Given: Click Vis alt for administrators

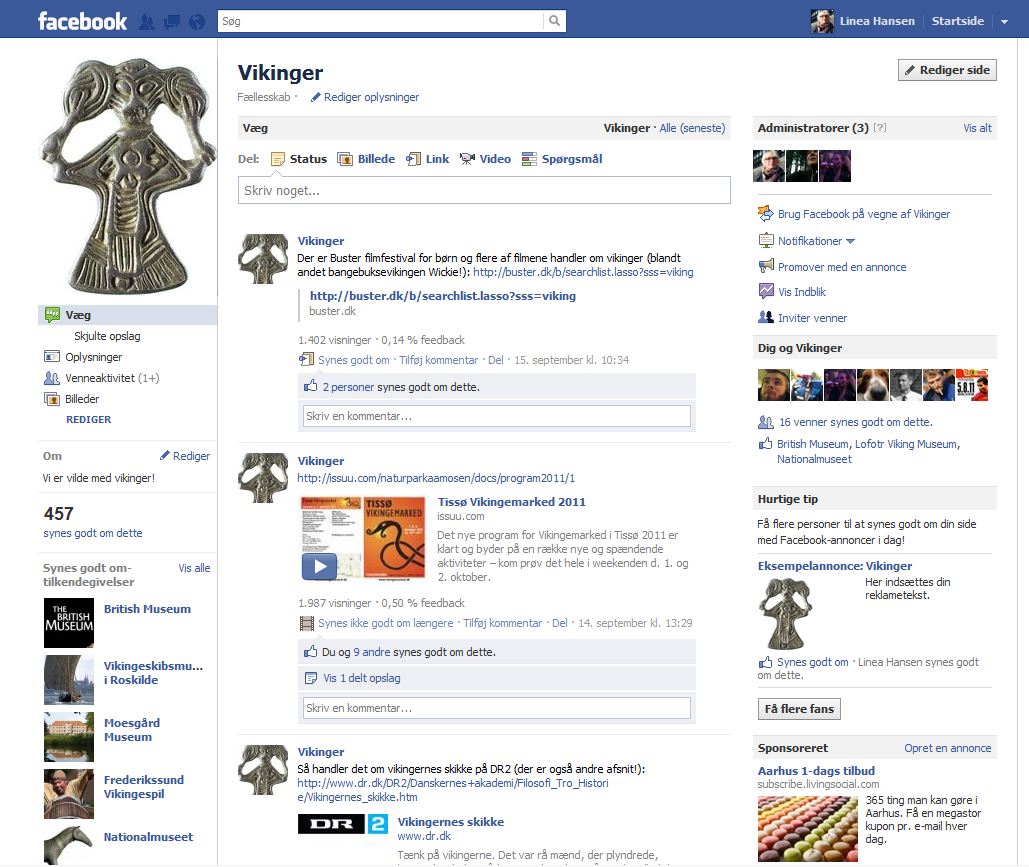Looking at the screenshot, I should 977,128.
